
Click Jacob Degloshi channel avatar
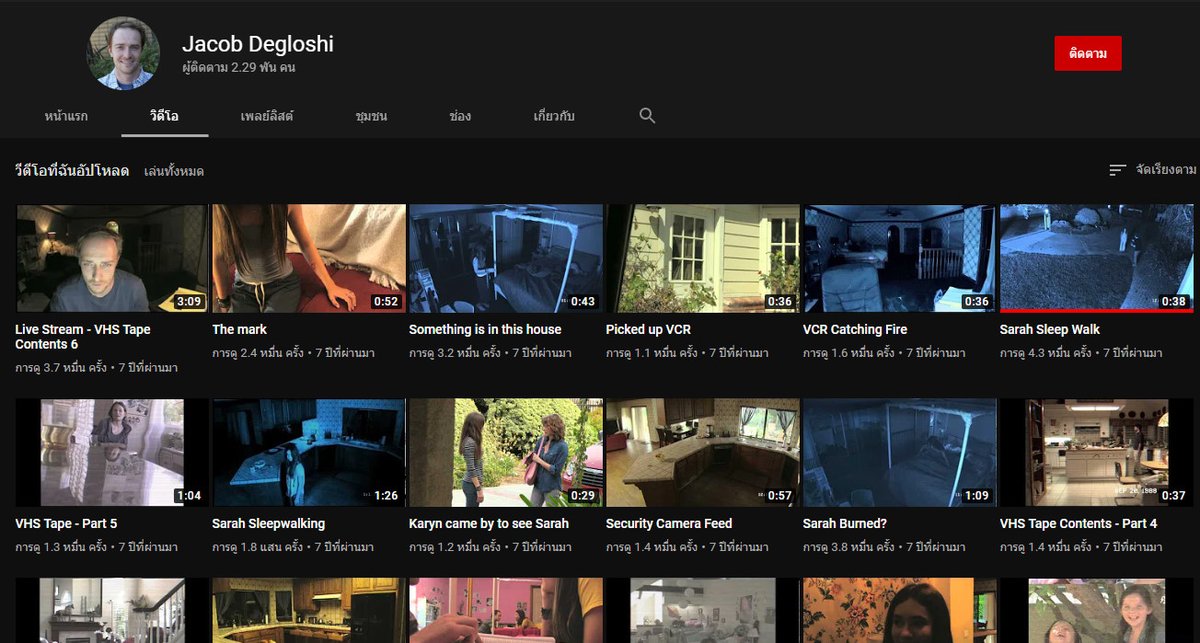123,54
